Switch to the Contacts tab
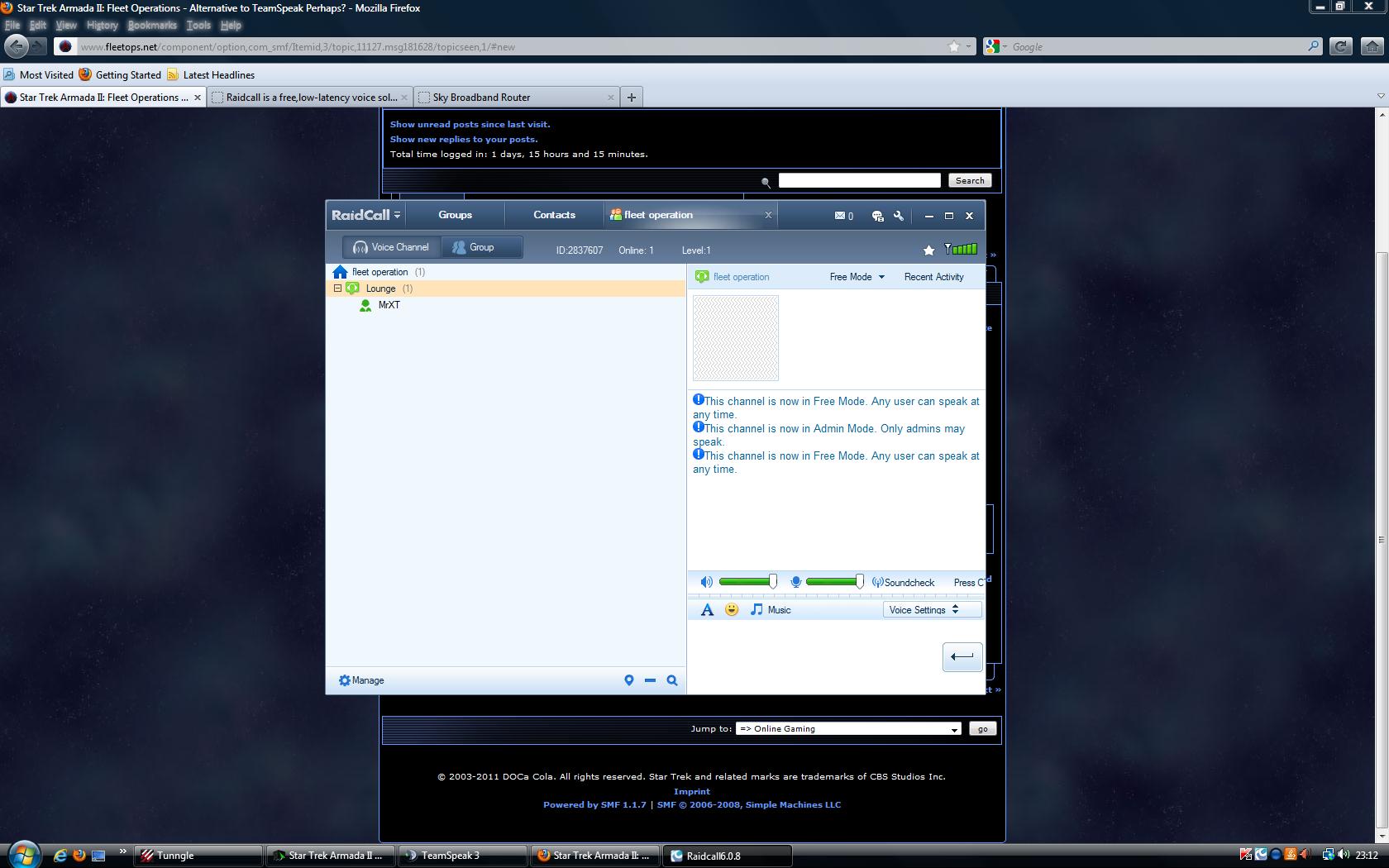1389x868 pixels. click(554, 215)
